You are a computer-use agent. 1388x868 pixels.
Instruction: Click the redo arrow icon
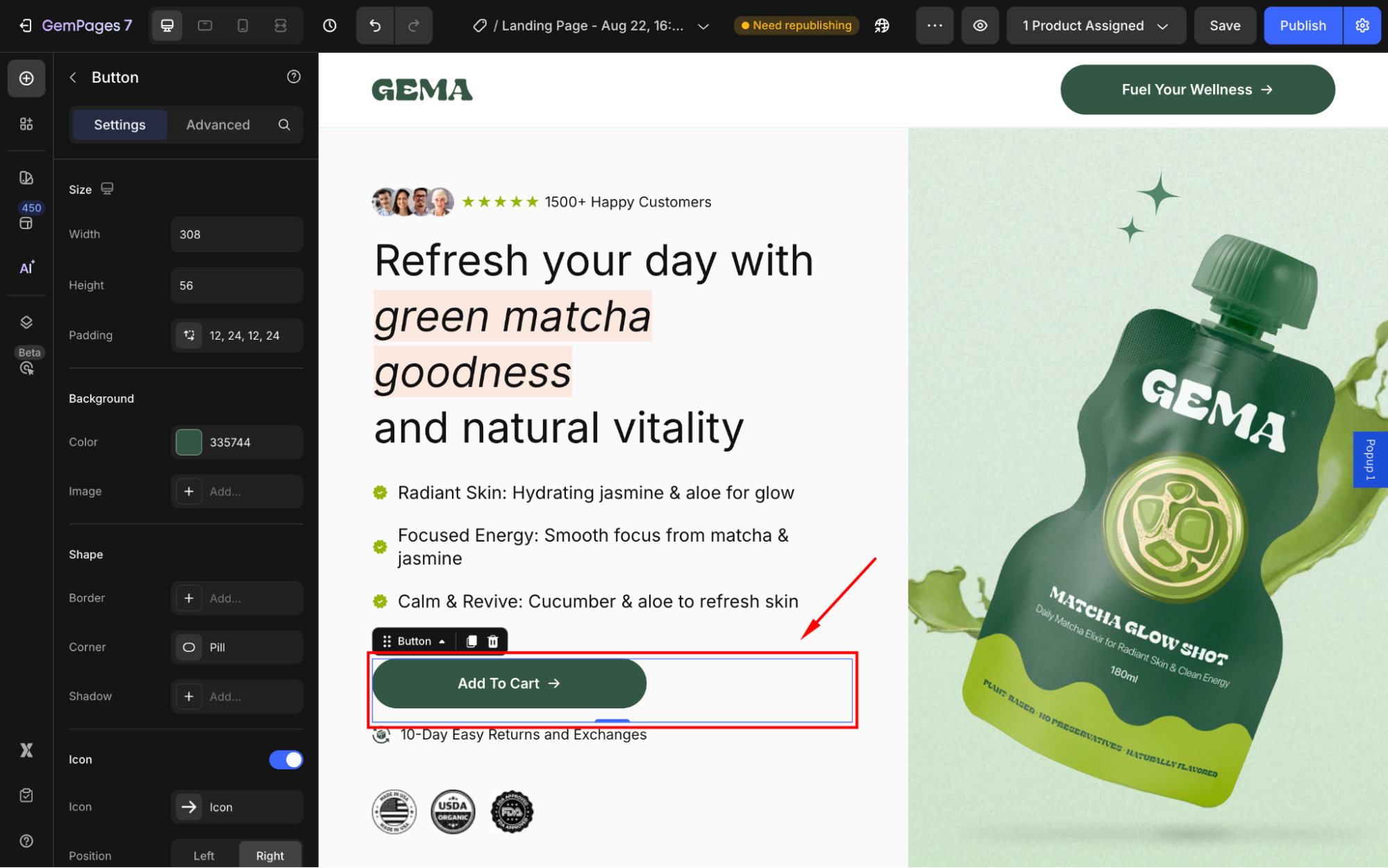(x=413, y=26)
